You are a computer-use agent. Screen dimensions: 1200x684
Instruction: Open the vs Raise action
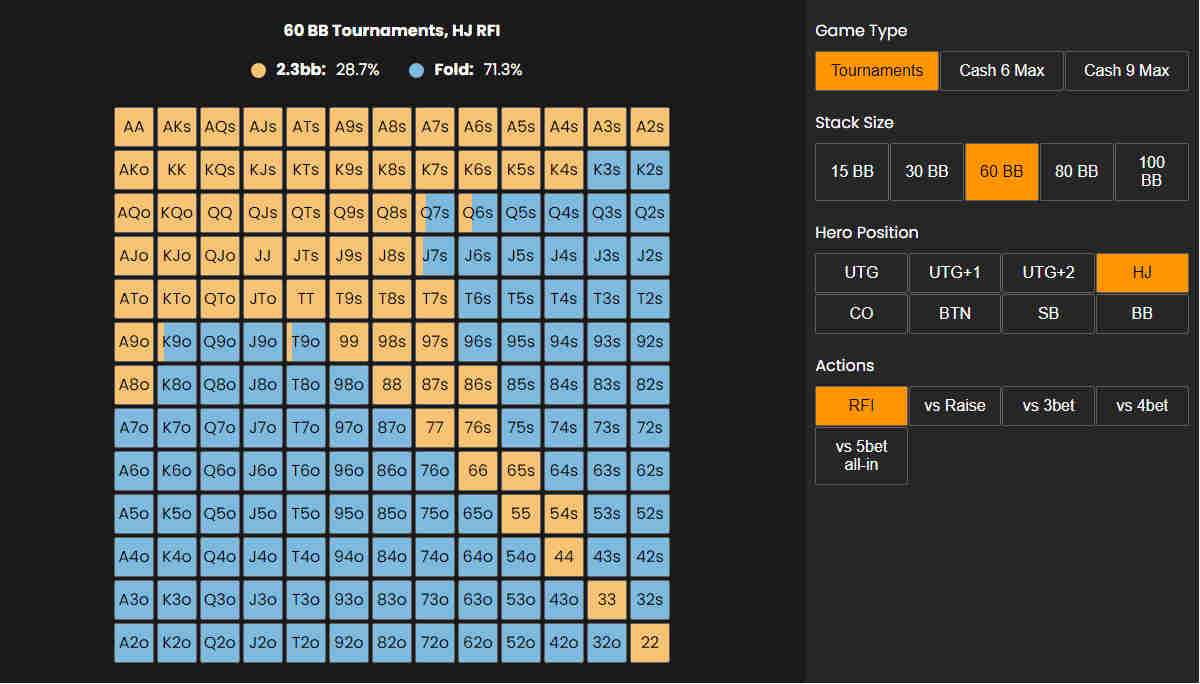point(954,406)
